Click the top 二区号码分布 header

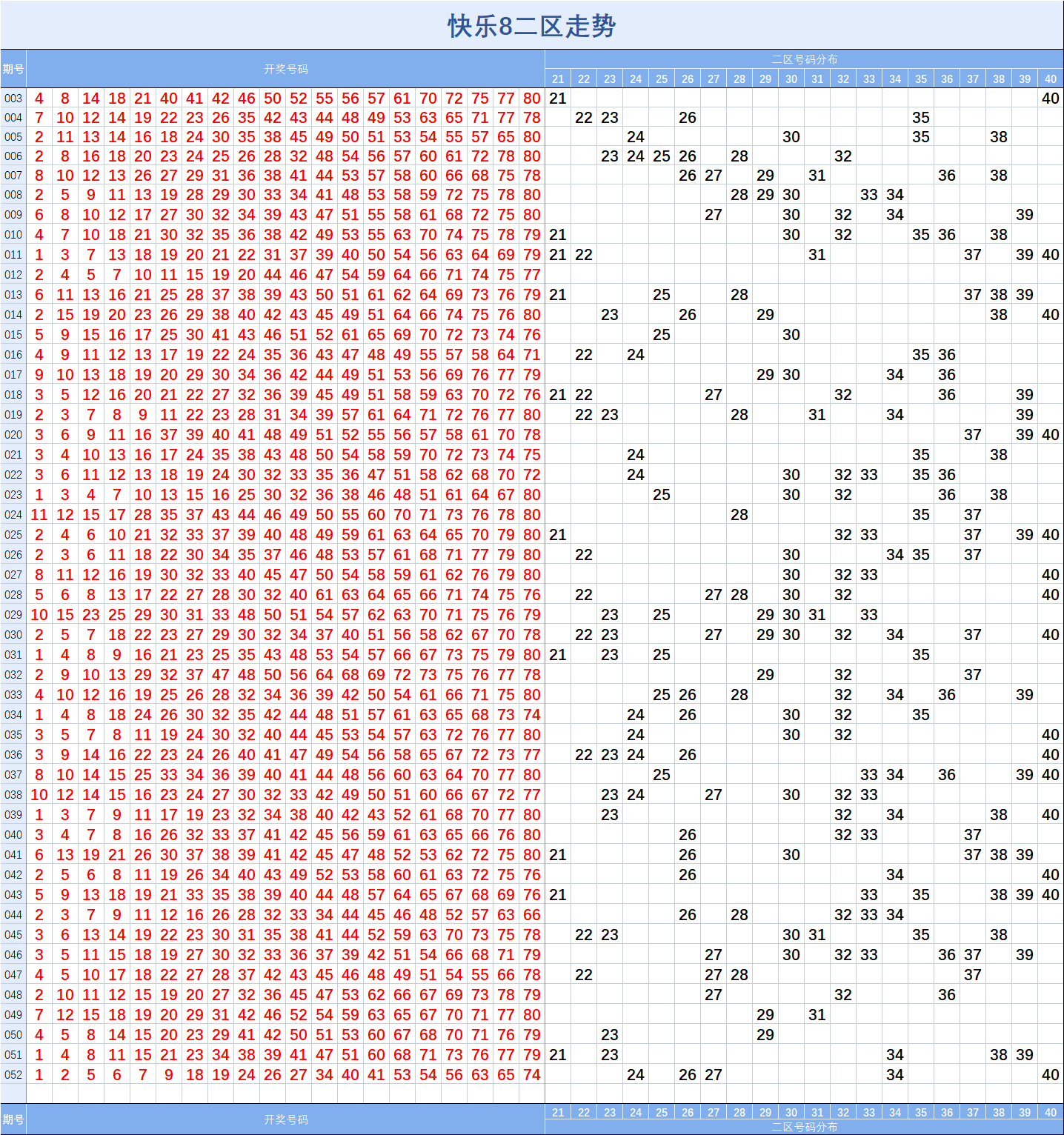coord(805,59)
